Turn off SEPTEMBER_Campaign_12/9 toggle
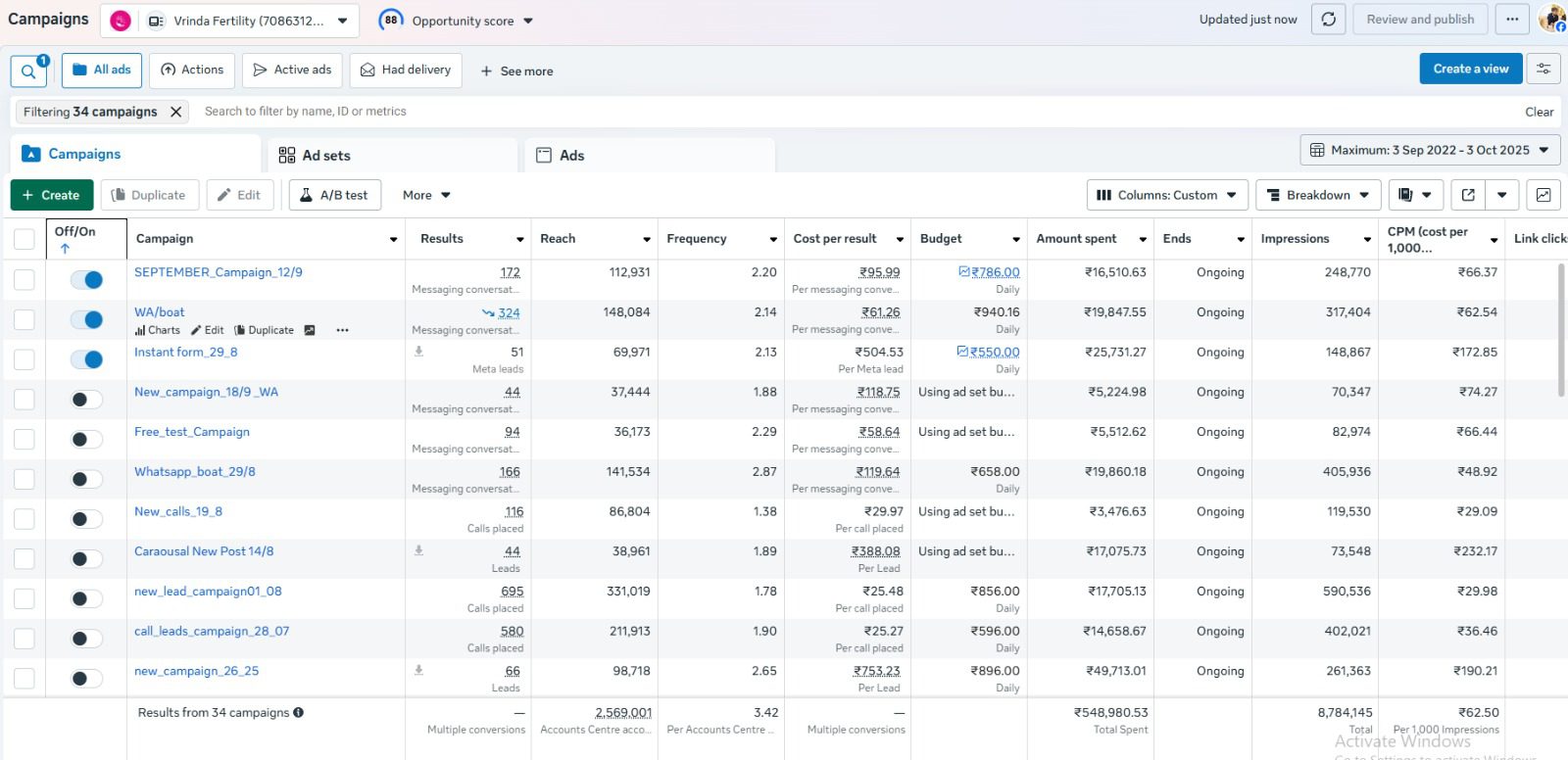Viewport: 1568px width, 760px height. coord(87,280)
